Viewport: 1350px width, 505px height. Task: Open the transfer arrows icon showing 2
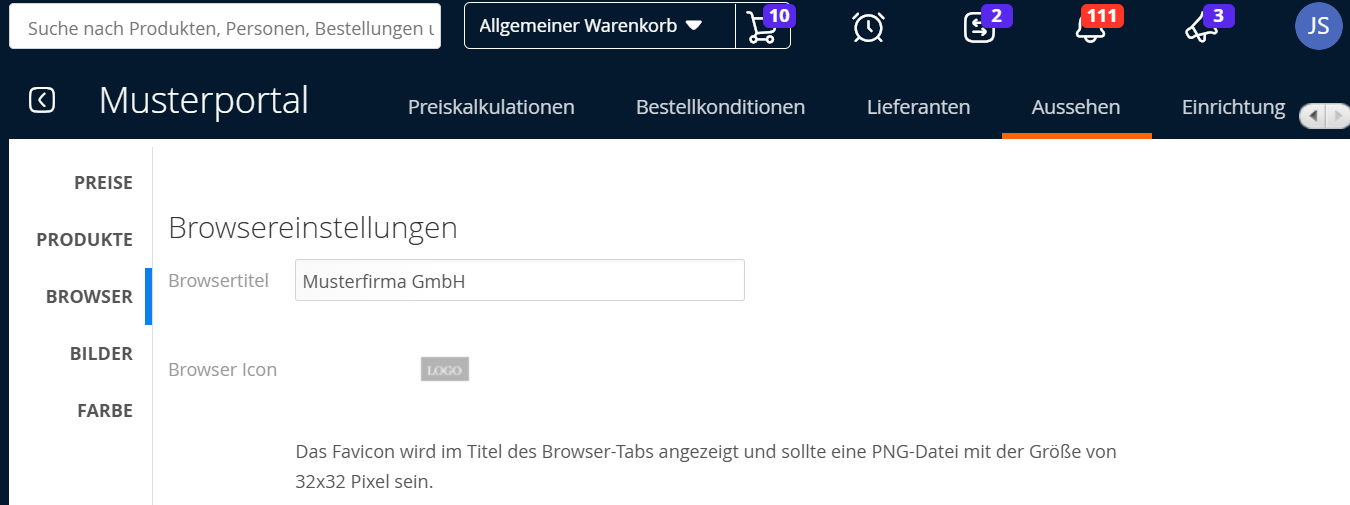pyautogui.click(x=980, y=27)
